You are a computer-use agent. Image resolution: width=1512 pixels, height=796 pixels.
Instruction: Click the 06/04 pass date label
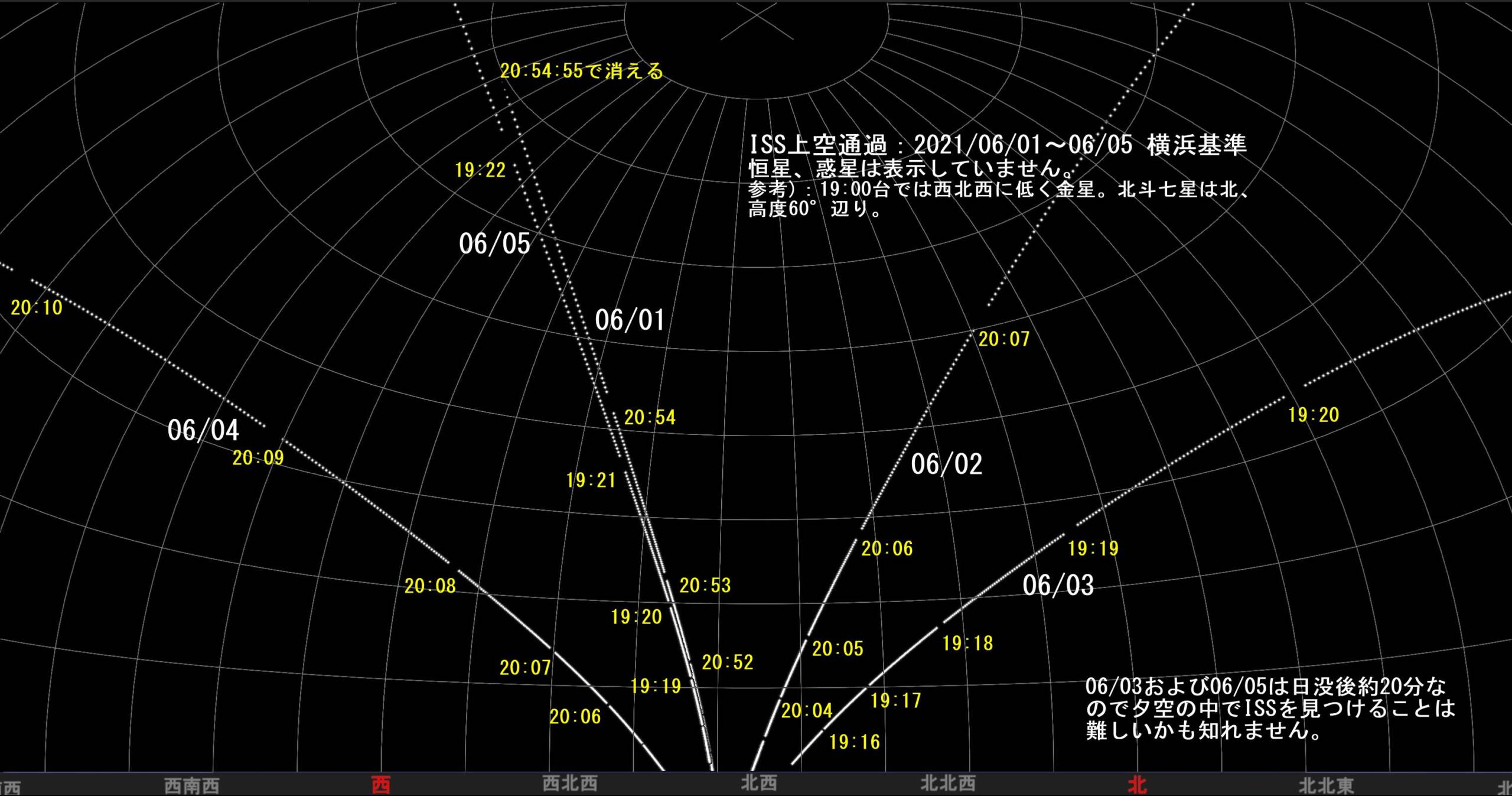click(203, 431)
